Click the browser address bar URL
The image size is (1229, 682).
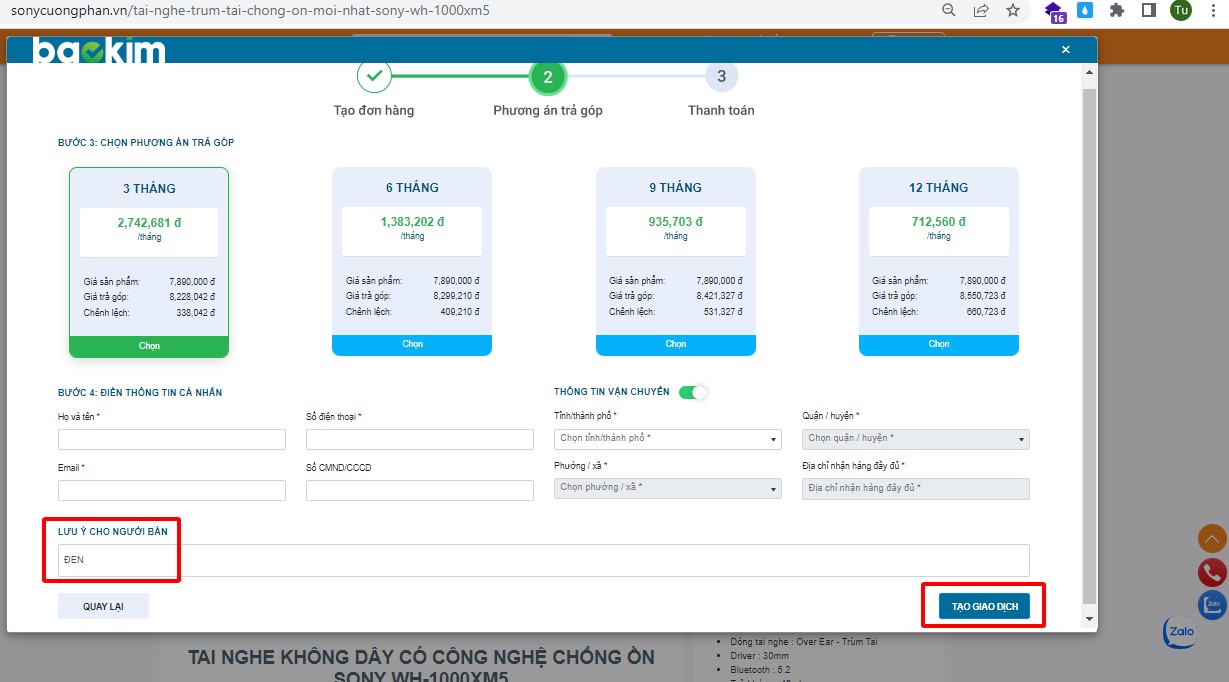250,11
